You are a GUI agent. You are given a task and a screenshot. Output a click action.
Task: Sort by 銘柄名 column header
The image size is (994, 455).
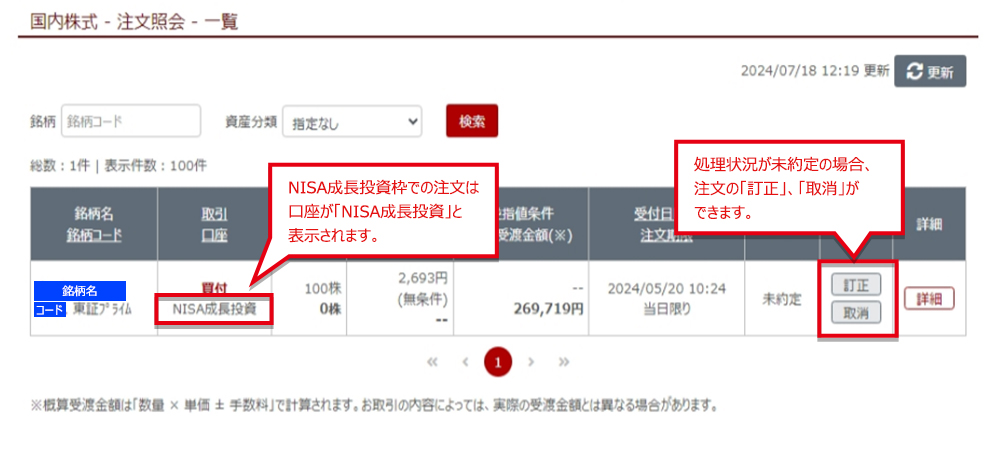click(x=93, y=214)
